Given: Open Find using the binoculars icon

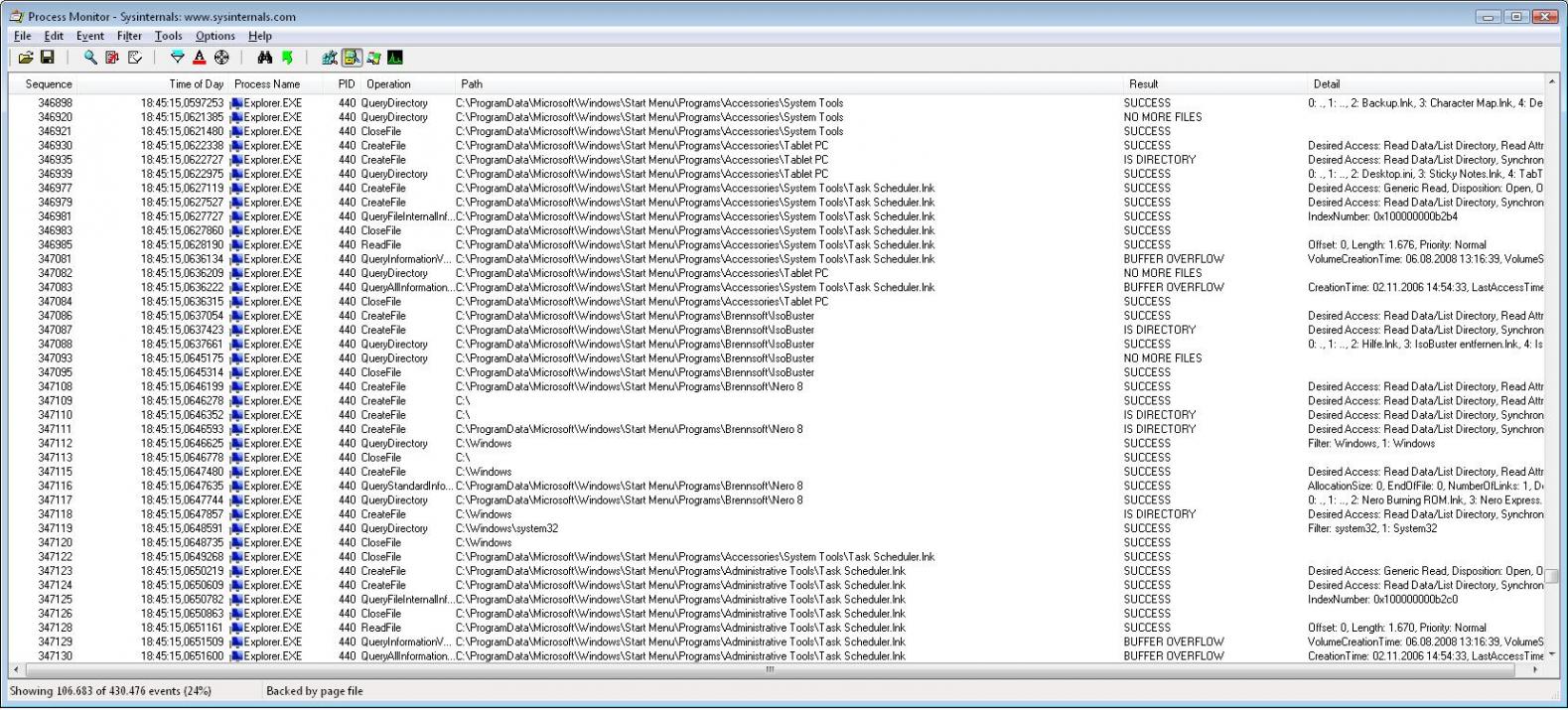Looking at the screenshot, I should point(265,58).
